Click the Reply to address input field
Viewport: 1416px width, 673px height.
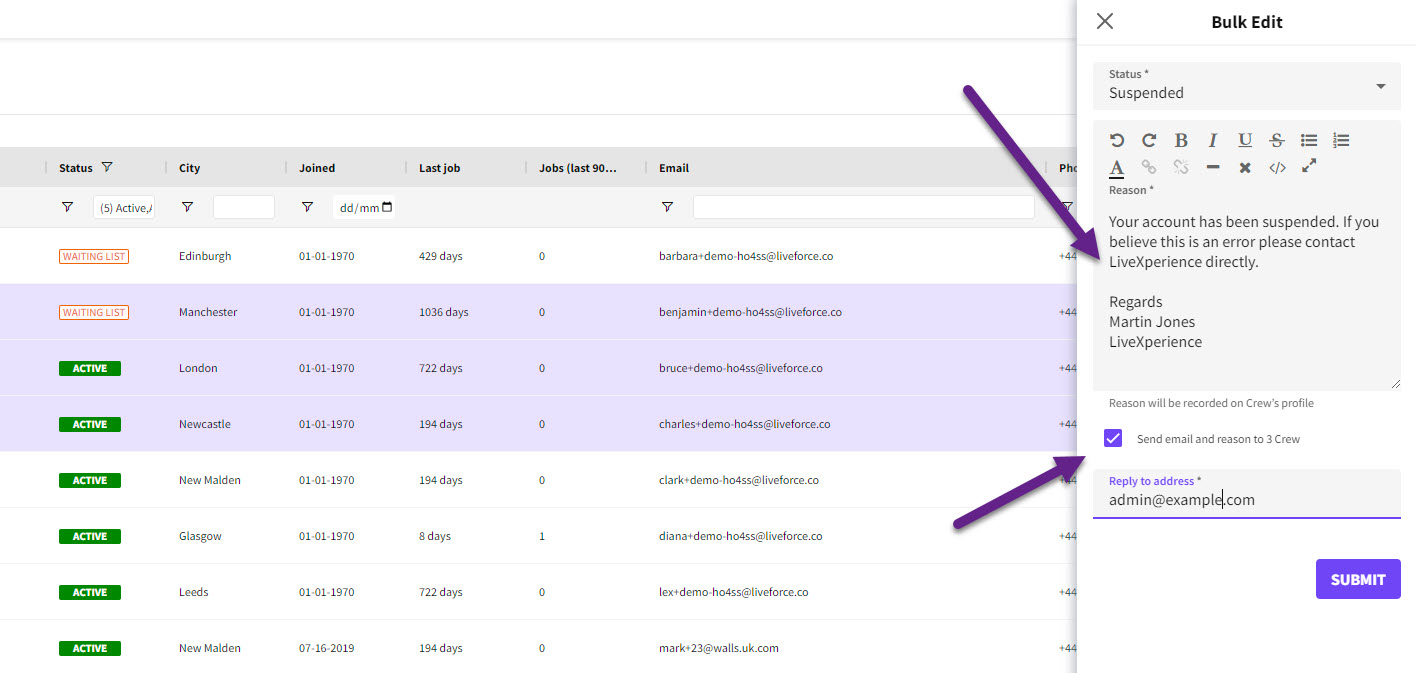pyautogui.click(x=1246, y=500)
